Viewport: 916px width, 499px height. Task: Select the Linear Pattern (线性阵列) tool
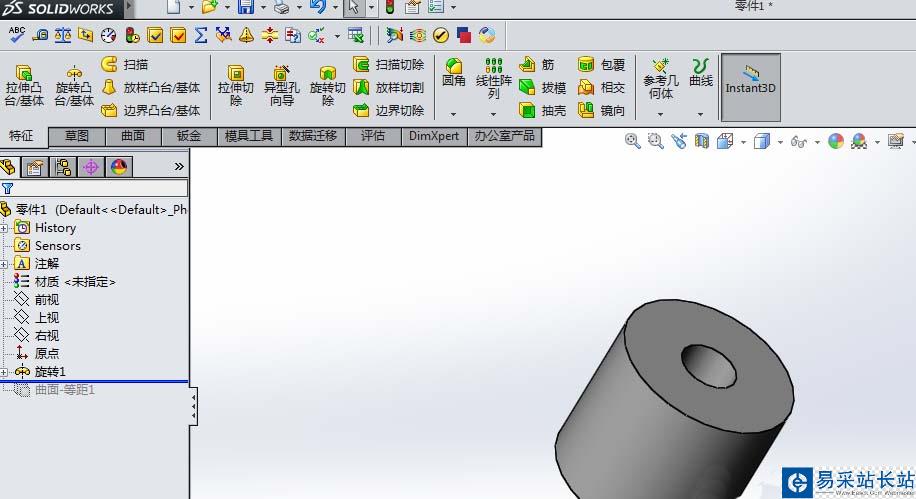494,79
